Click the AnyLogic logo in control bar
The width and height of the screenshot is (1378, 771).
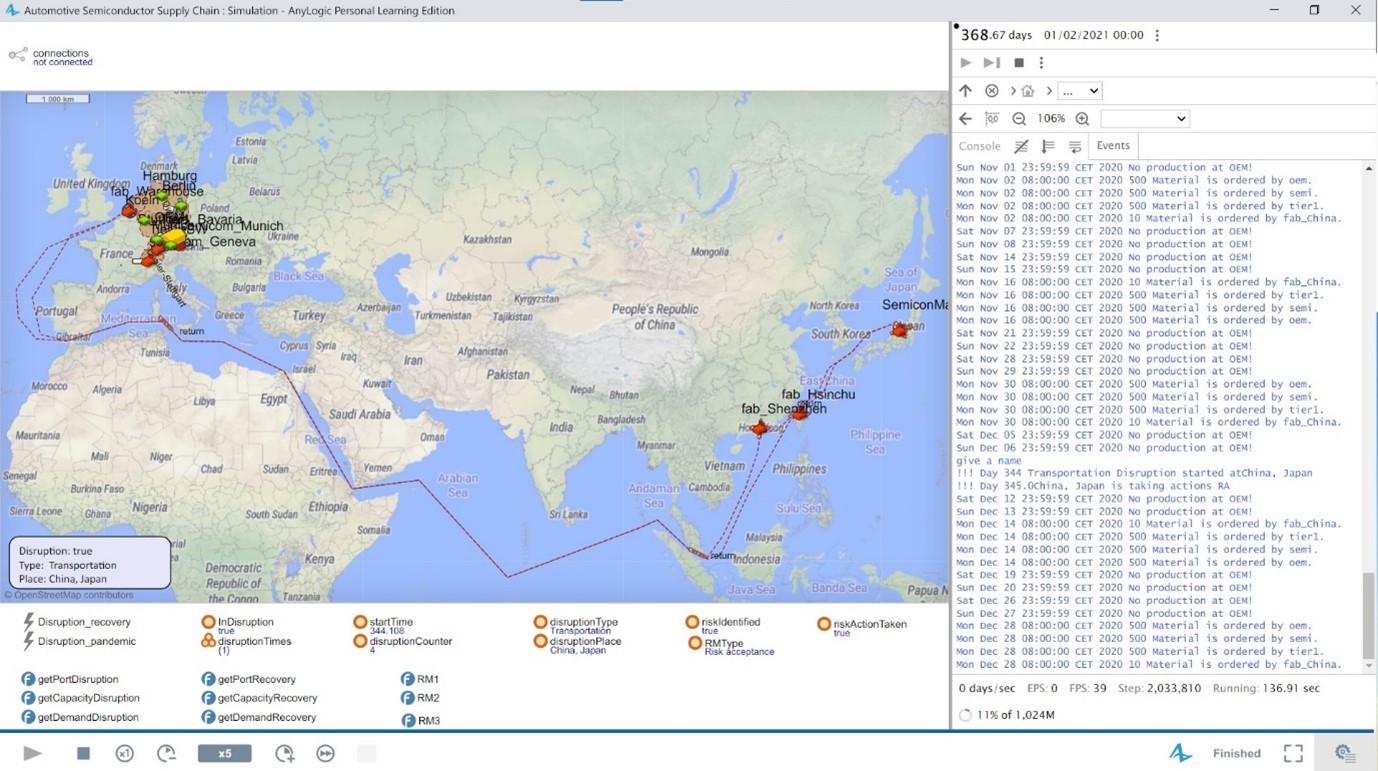coord(1180,753)
